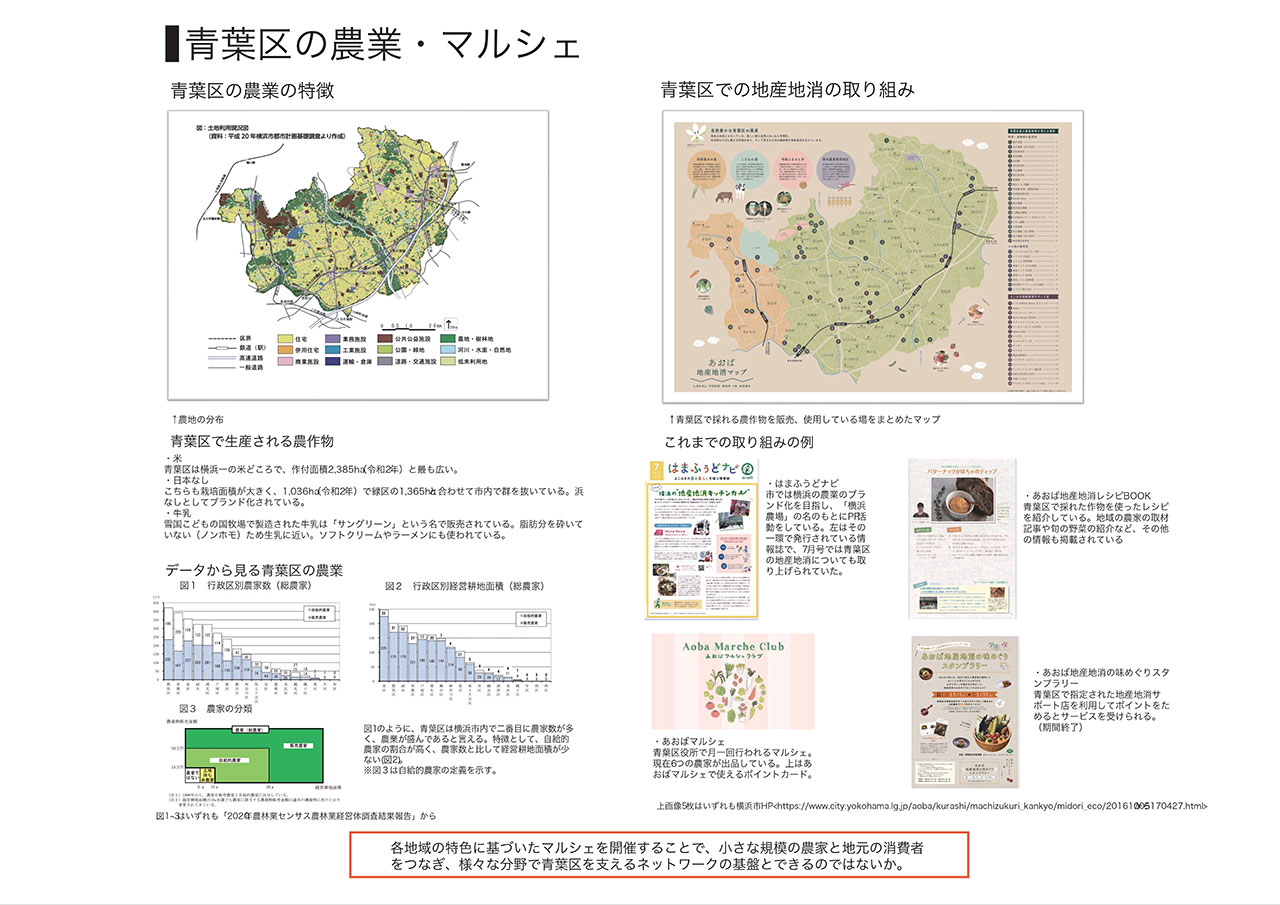Open the スタンプラリー flyer thumbnail
This screenshot has width=1280, height=905.
tap(965, 712)
